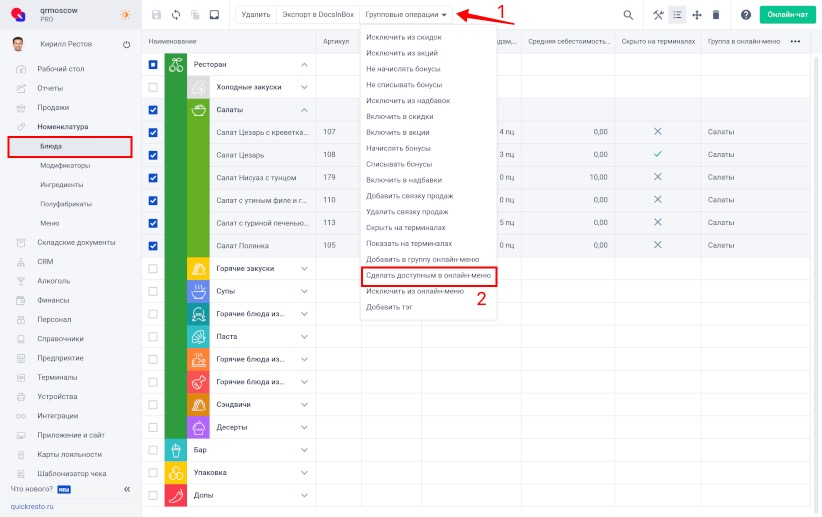Click Экспорт в DocsInBox button
The width and height of the screenshot is (822, 517).
coord(318,15)
